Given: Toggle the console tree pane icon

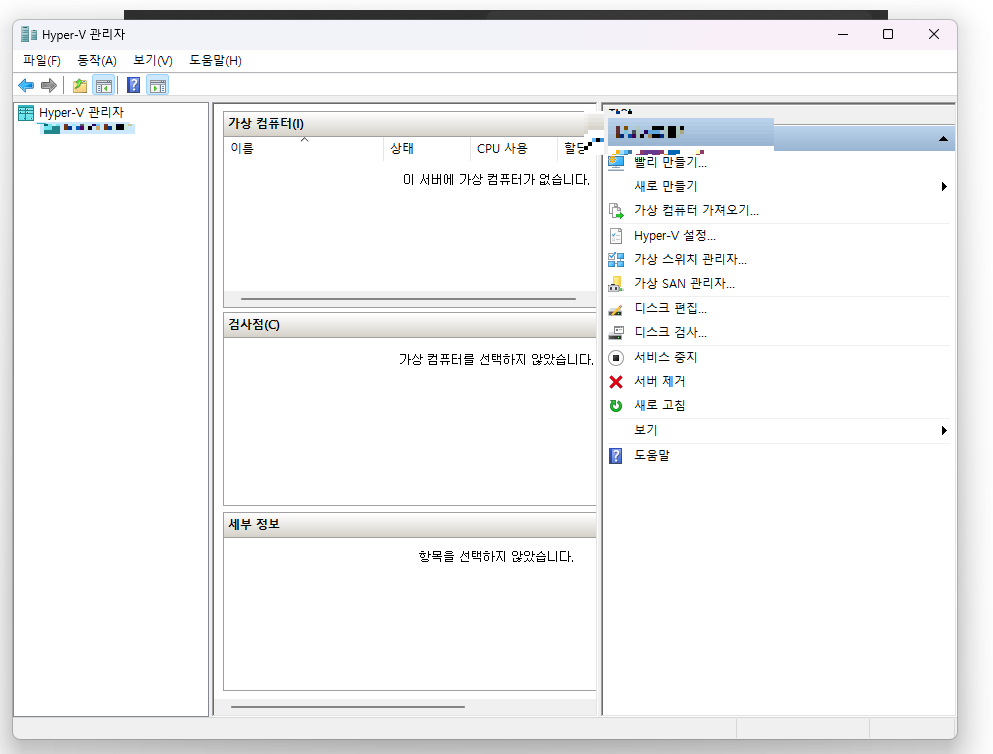Looking at the screenshot, I should coord(103,85).
